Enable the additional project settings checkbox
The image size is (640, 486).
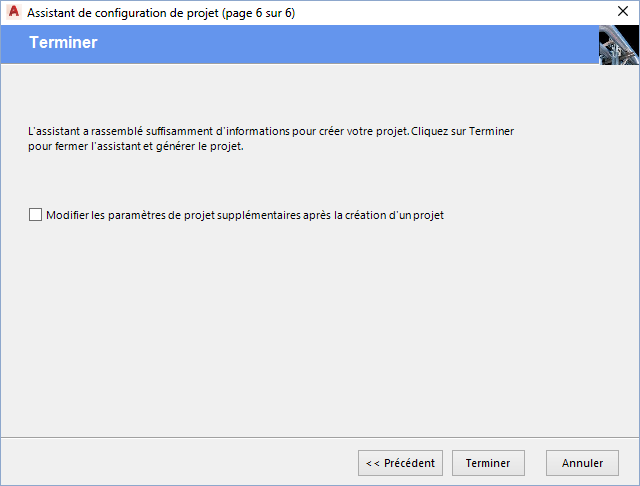tap(36, 214)
